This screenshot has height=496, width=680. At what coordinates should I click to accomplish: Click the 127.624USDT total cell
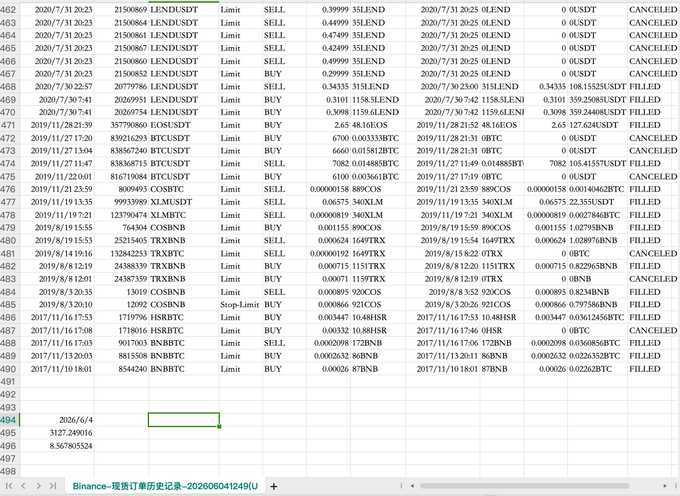coord(597,125)
